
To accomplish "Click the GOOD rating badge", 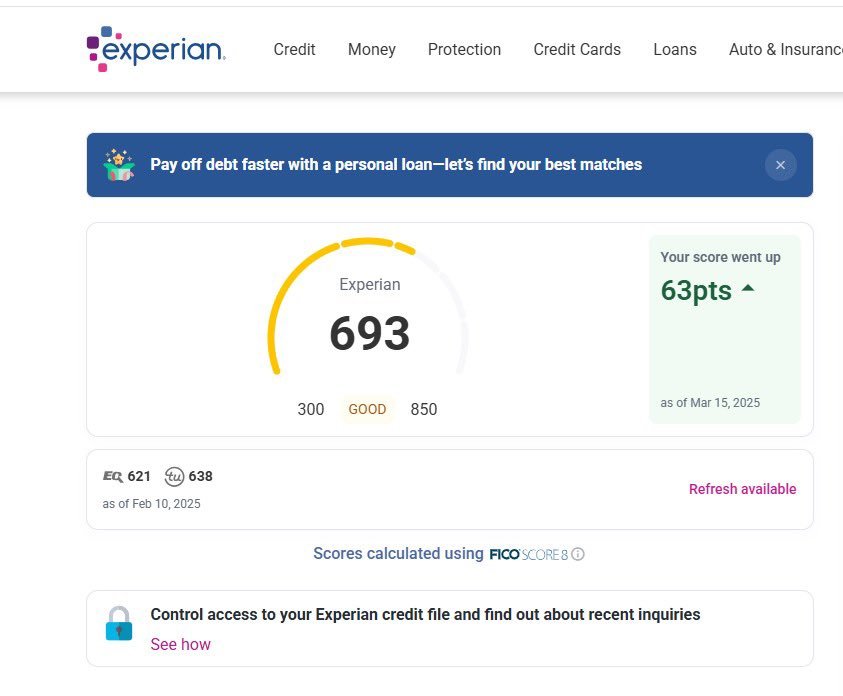I will click(367, 409).
